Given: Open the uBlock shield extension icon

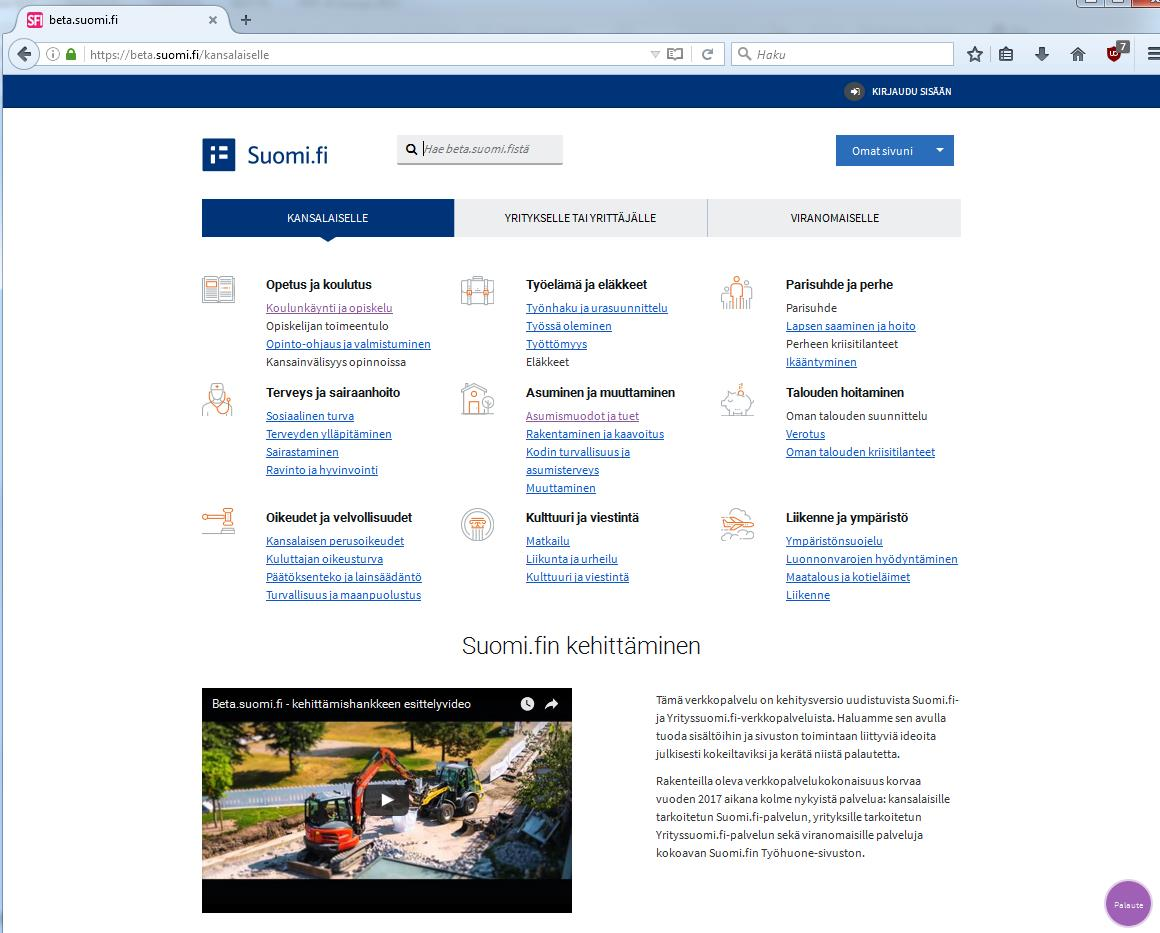Looking at the screenshot, I should point(1116,53).
